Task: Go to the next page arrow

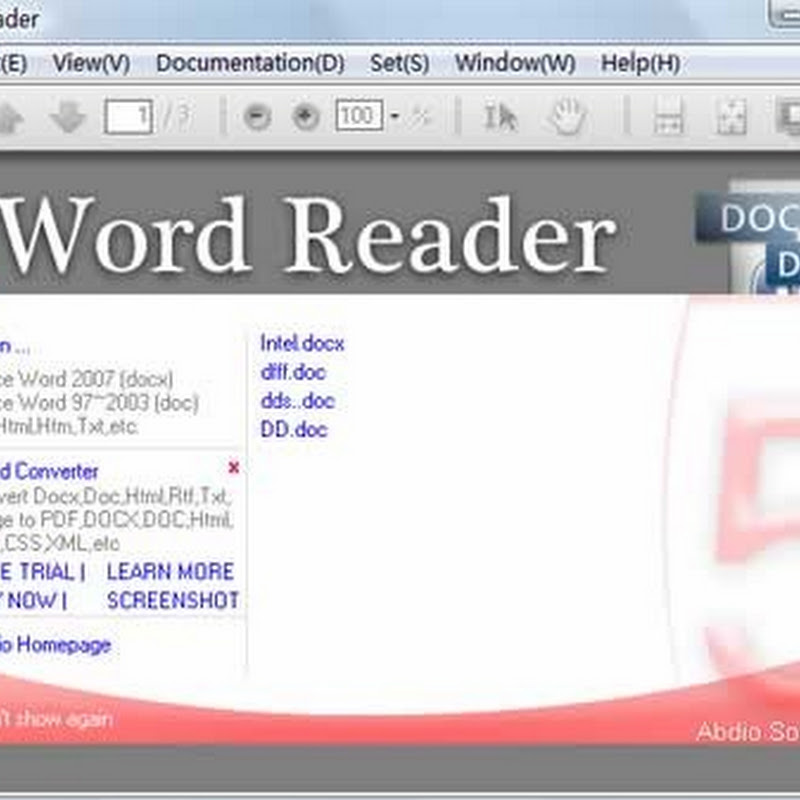Action: click(68, 117)
